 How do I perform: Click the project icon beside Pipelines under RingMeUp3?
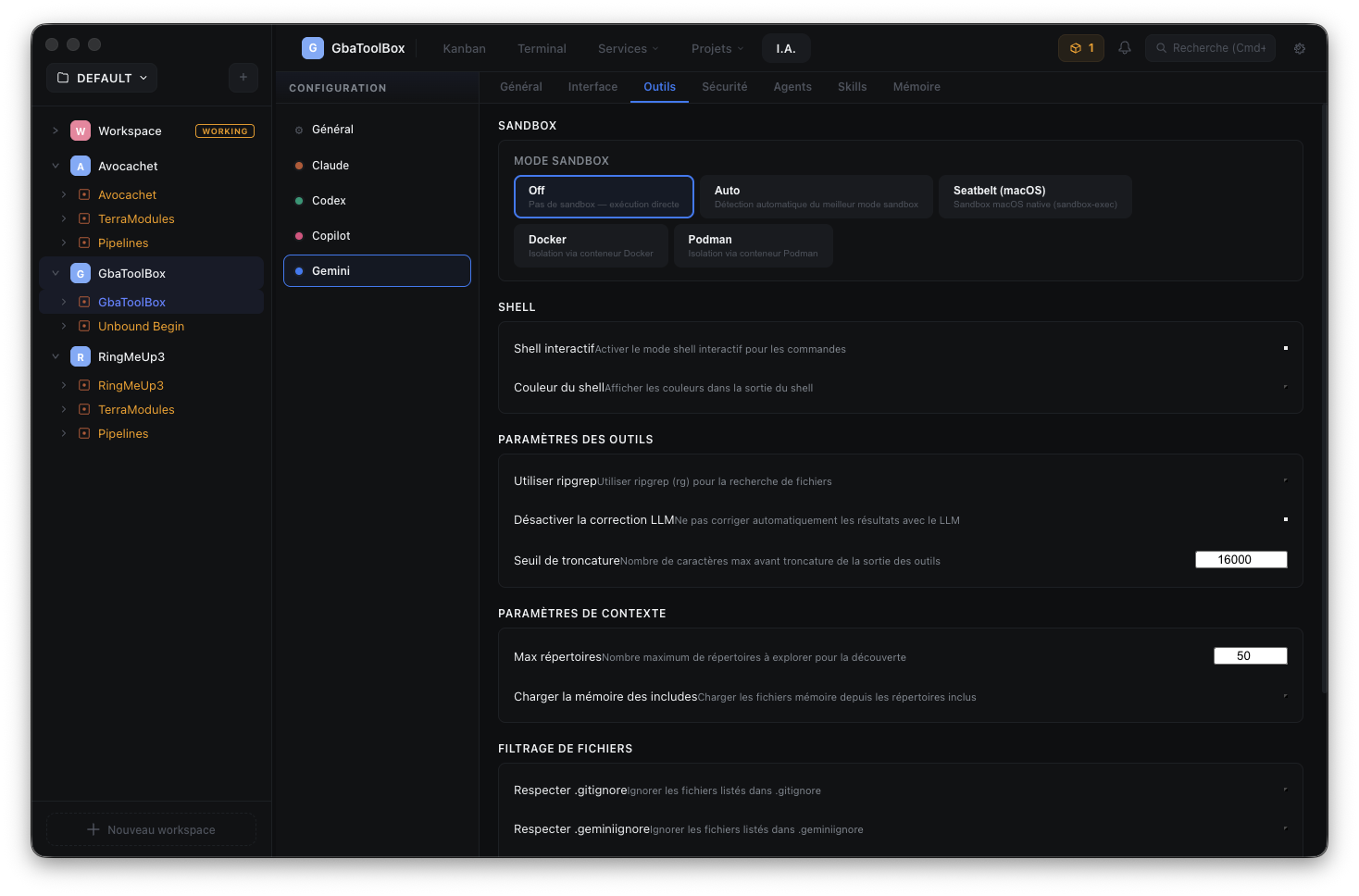tap(84, 434)
